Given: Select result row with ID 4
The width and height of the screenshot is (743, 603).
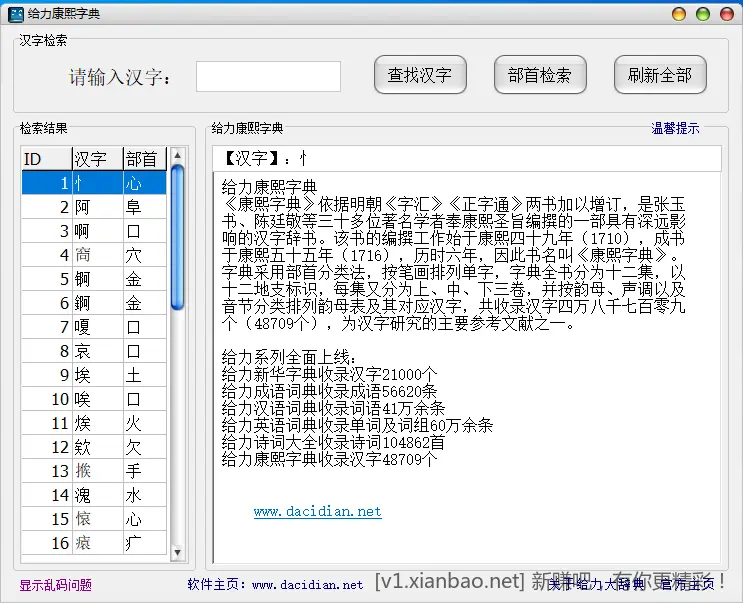Looking at the screenshot, I should click(94, 255).
